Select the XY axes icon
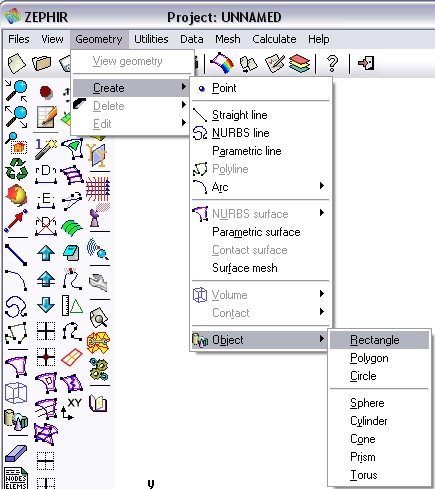 click(71, 408)
